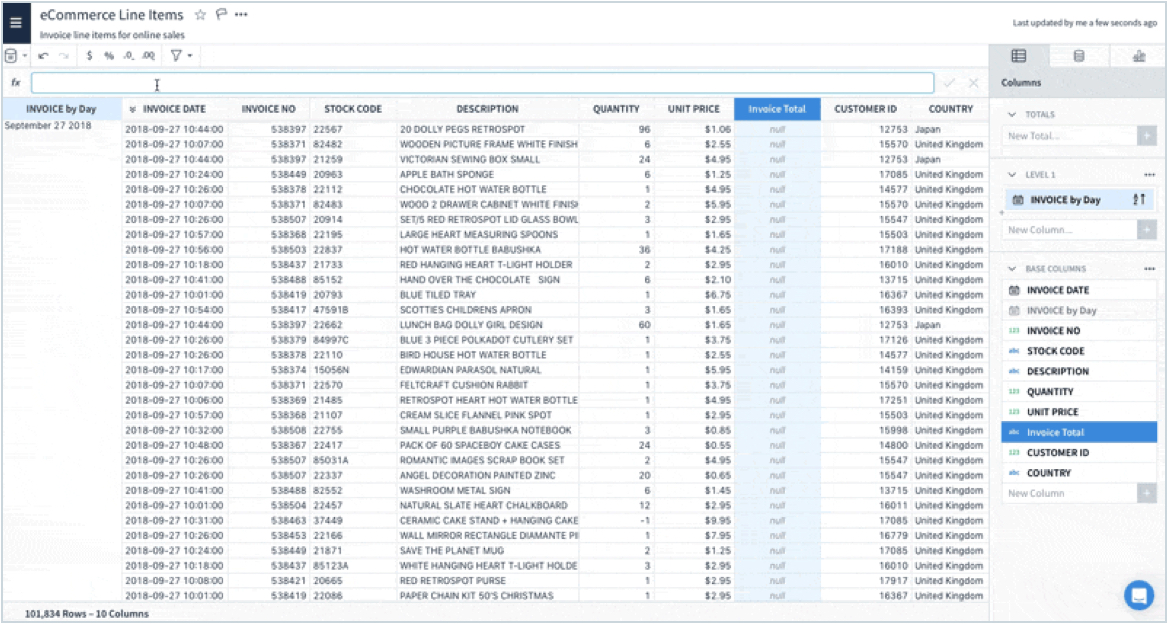Image resolution: width=1168 pixels, height=624 pixels.
Task: Select Invoice Total in columns panel
Action: coord(1079,432)
